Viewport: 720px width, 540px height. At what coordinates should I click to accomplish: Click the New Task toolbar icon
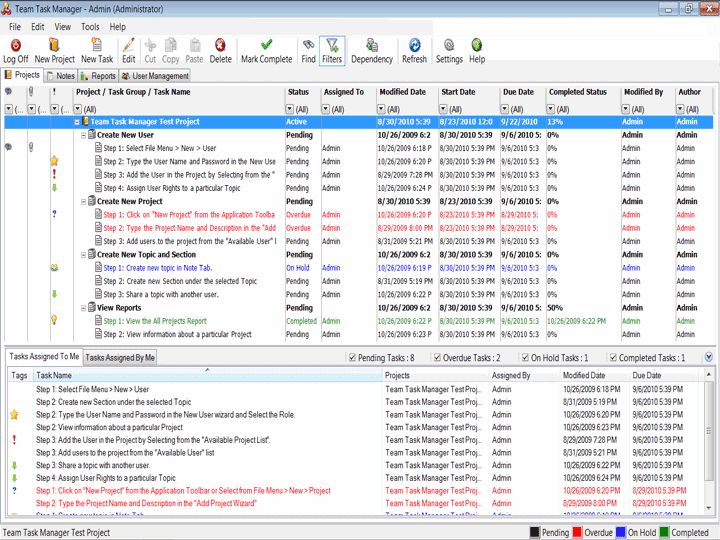[x=97, y=45]
